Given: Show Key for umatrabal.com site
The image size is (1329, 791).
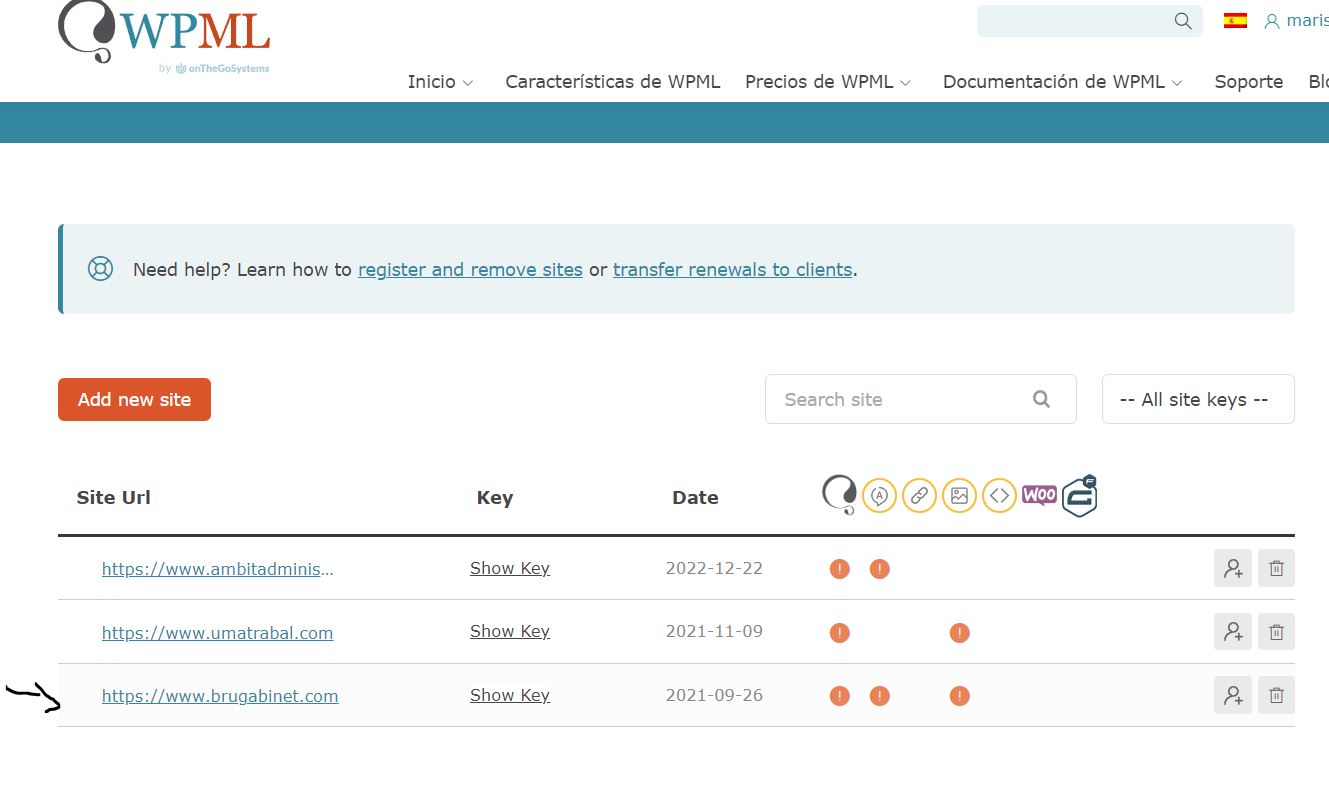Looking at the screenshot, I should [510, 631].
